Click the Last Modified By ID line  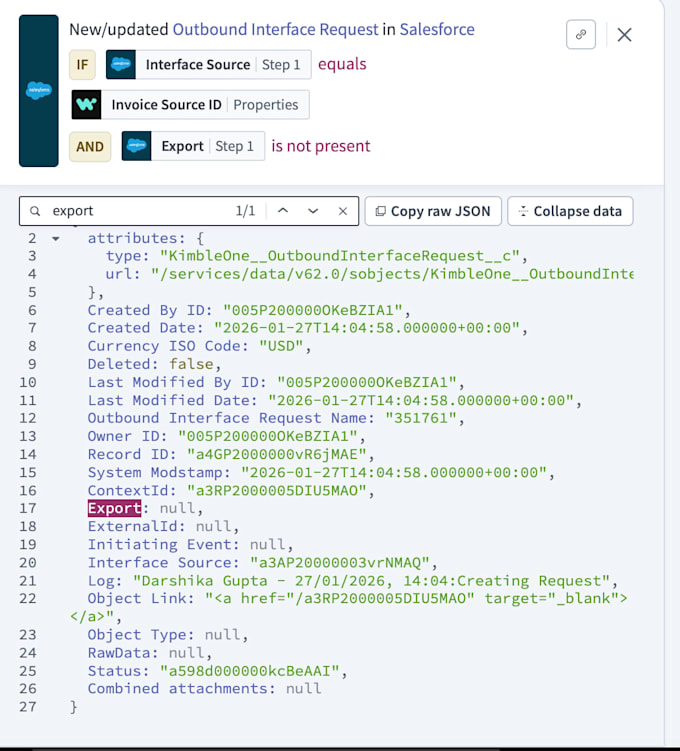(276, 382)
